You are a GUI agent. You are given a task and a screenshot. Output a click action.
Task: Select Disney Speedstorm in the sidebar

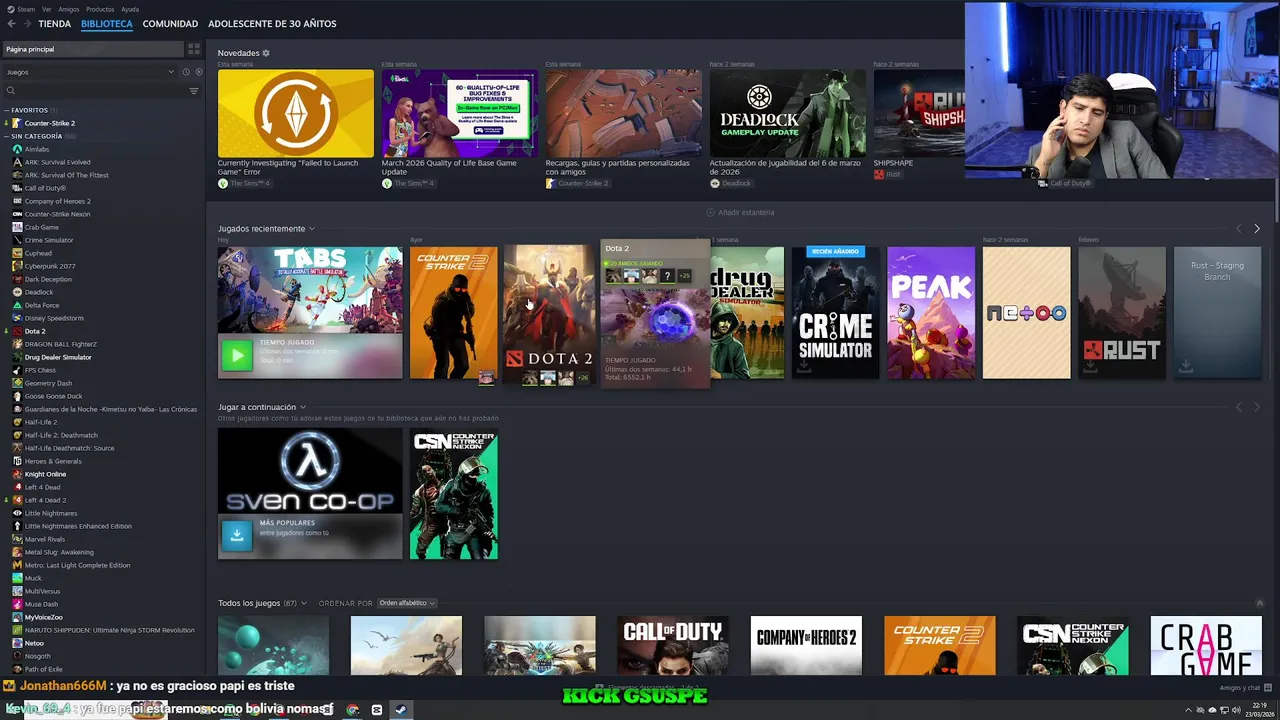pyautogui.click(x=54, y=318)
